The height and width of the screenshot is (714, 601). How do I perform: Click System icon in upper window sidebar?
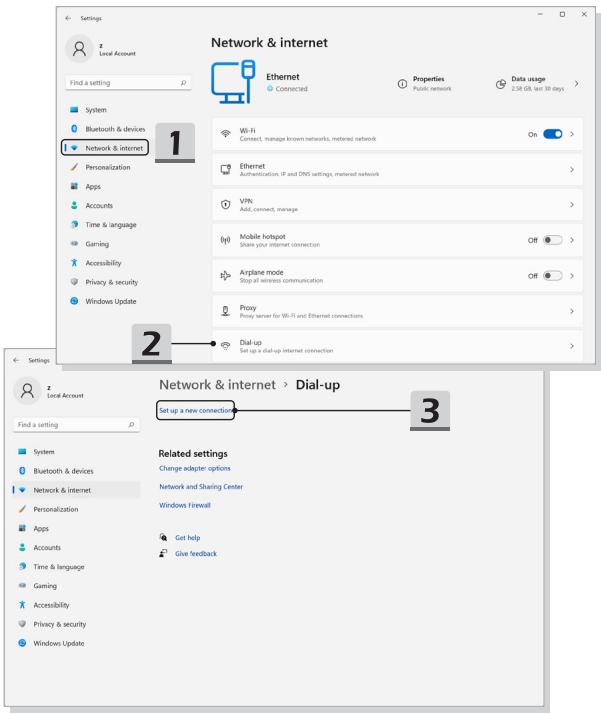[74, 110]
